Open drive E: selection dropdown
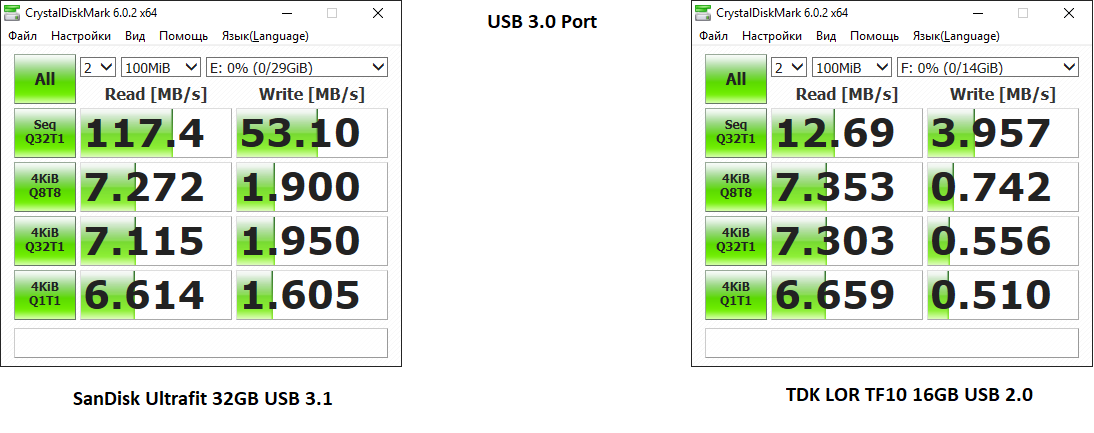 [297, 68]
